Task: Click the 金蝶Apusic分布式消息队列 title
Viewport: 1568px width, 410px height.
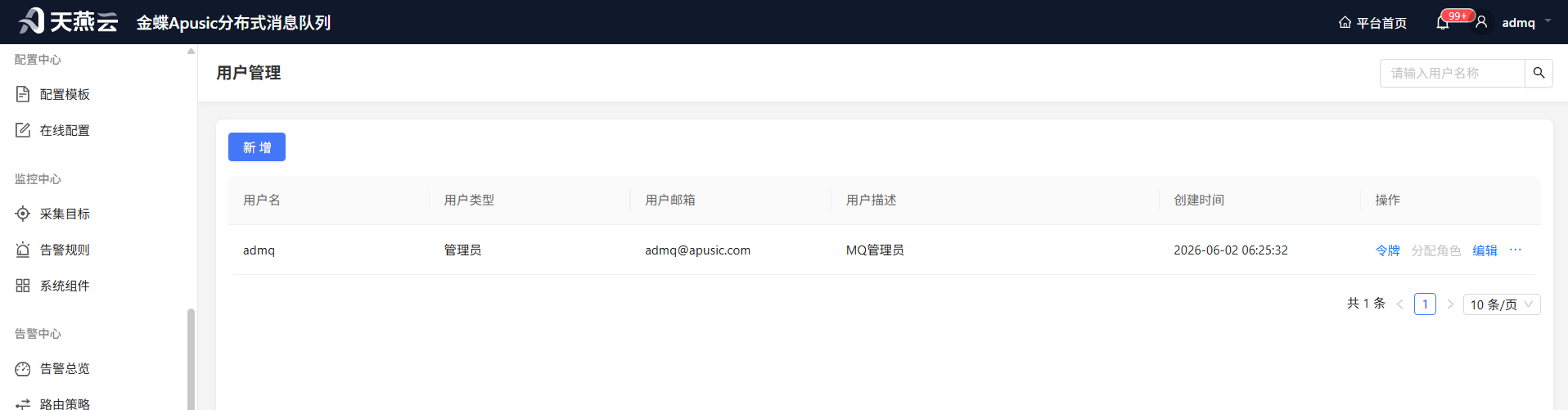Action: [233, 23]
